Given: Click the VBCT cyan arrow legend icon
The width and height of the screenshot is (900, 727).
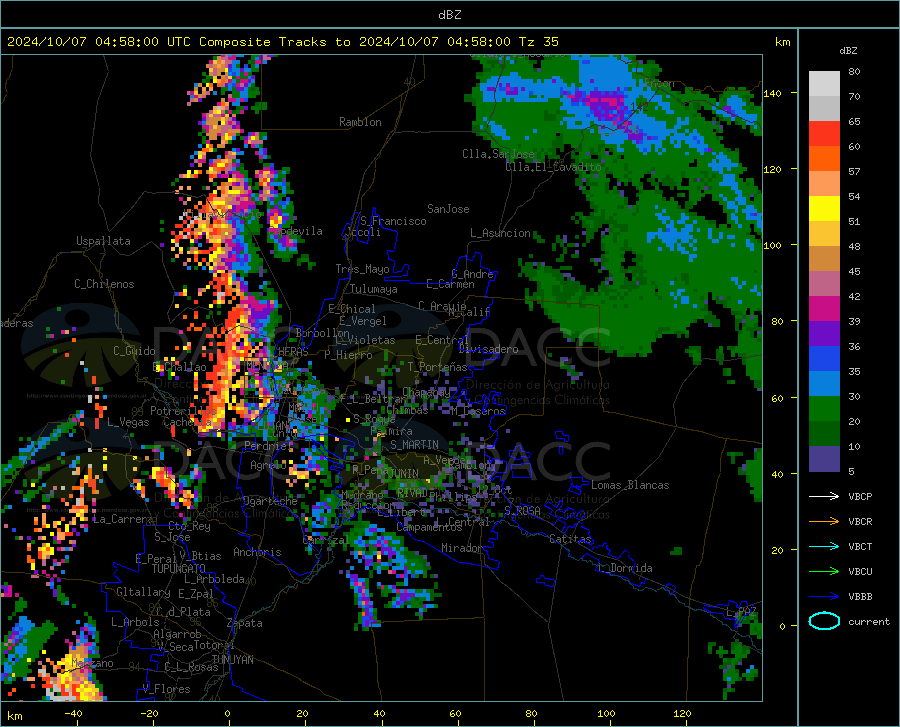Looking at the screenshot, I should (x=824, y=546).
